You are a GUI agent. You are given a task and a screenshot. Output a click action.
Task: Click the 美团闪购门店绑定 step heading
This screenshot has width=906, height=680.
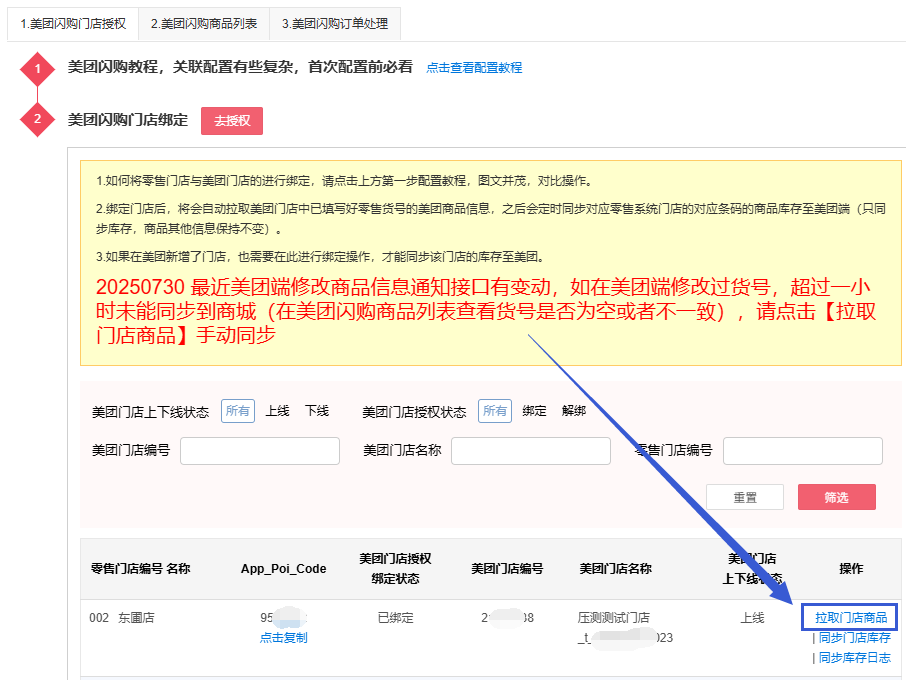coord(128,120)
